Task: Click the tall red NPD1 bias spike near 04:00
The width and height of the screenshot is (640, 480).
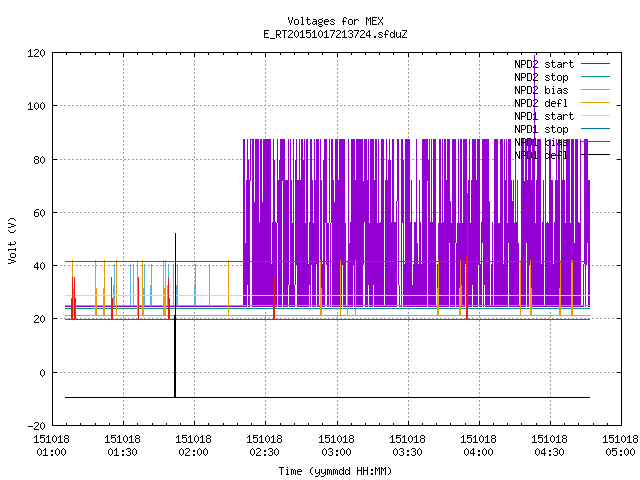Action: [467, 256]
